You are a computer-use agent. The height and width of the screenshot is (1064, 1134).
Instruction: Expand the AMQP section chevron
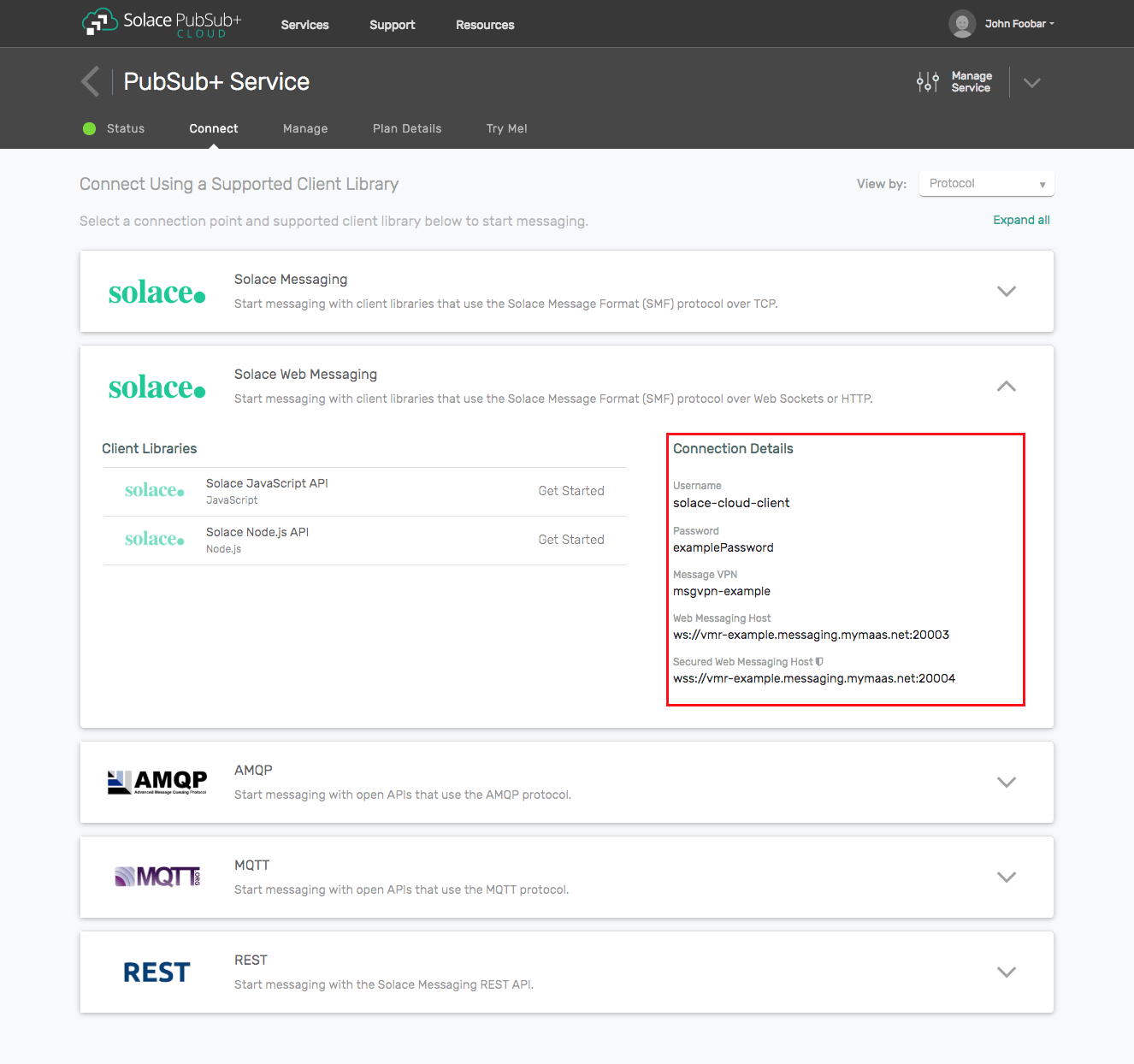(x=1007, y=782)
